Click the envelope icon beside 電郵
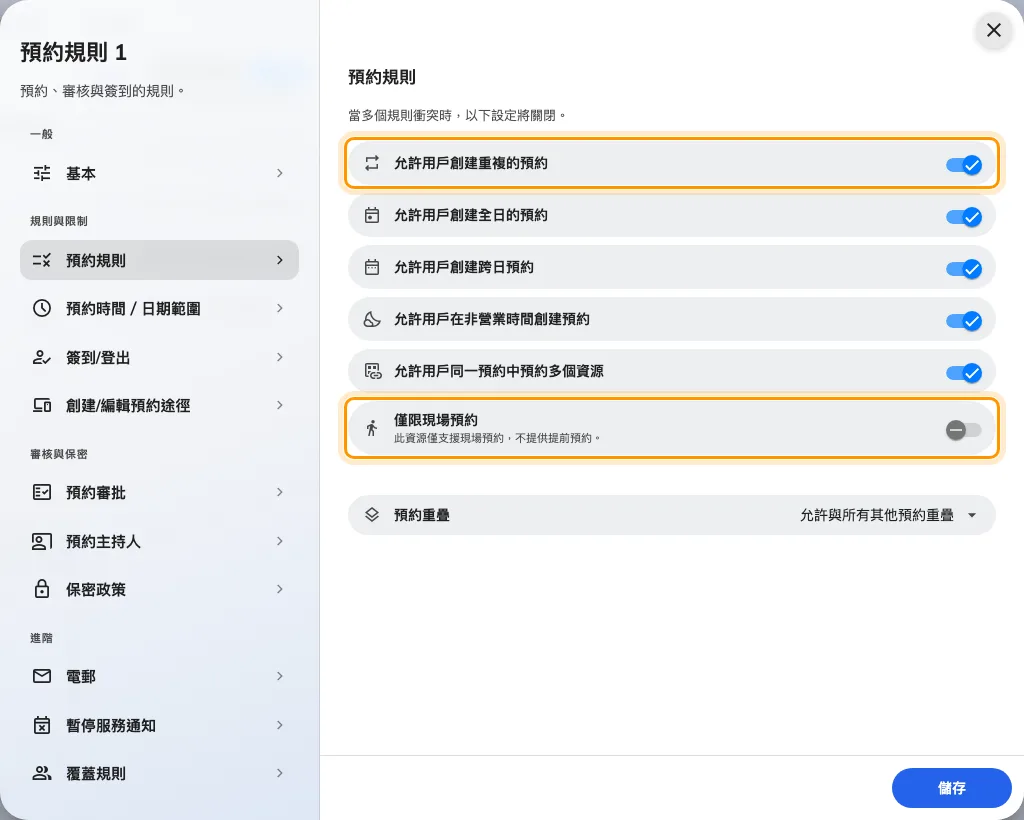This screenshot has height=820, width=1024. point(42,676)
